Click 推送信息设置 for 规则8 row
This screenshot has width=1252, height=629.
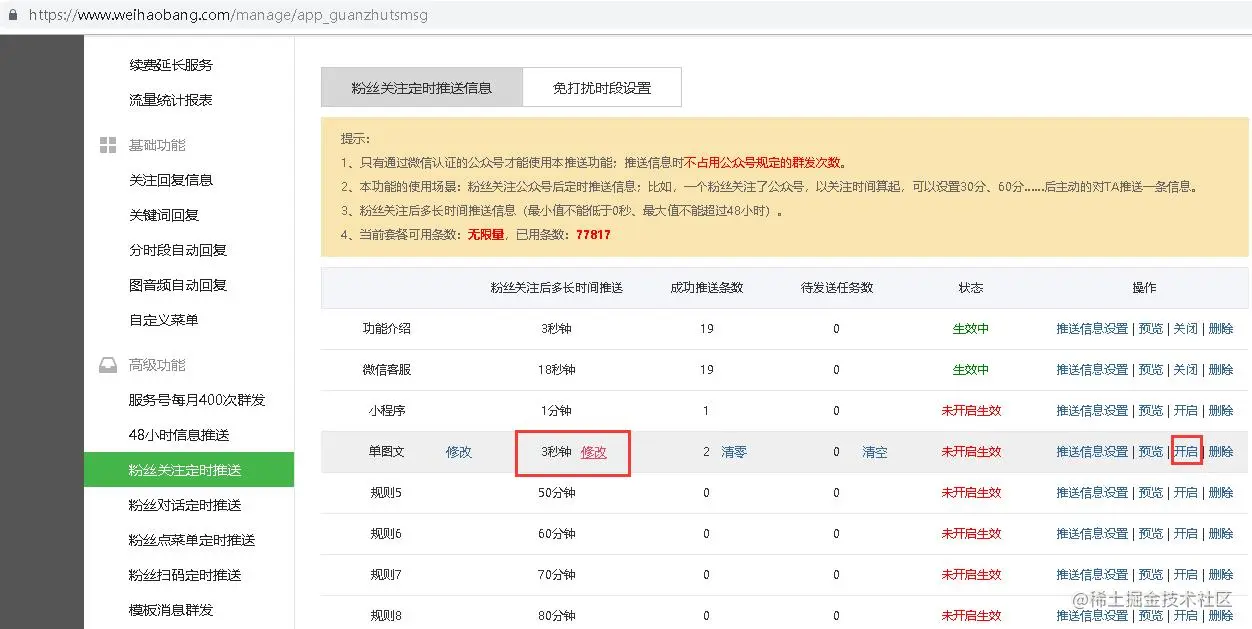click(x=1092, y=615)
